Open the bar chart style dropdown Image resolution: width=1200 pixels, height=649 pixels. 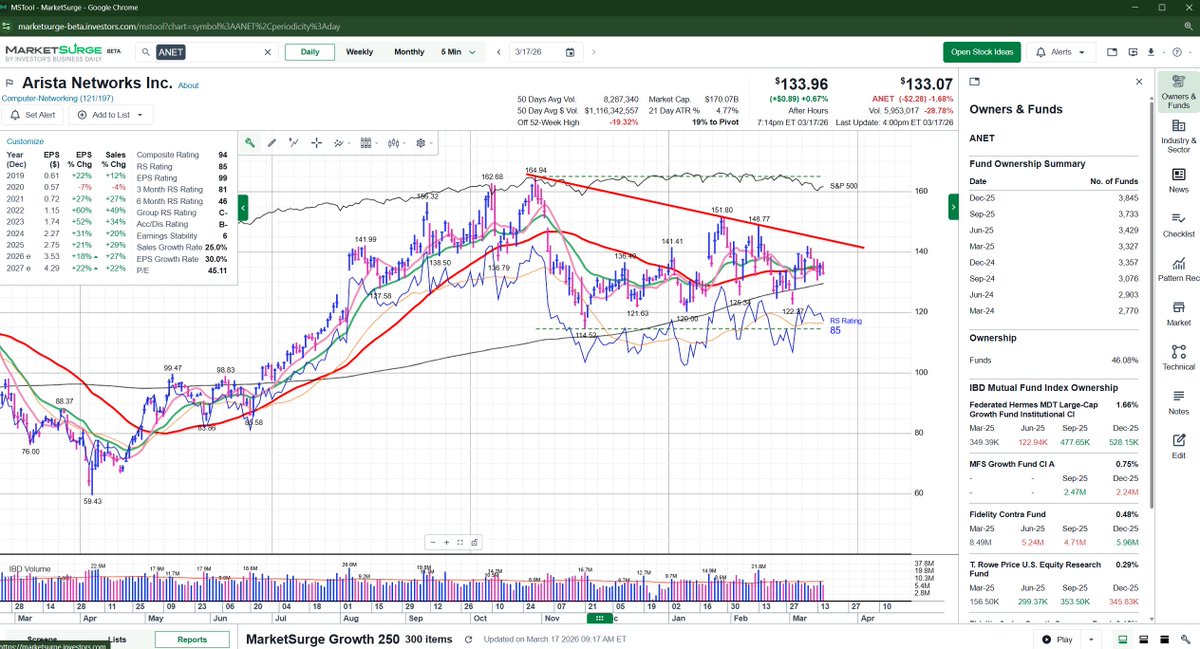click(369, 143)
